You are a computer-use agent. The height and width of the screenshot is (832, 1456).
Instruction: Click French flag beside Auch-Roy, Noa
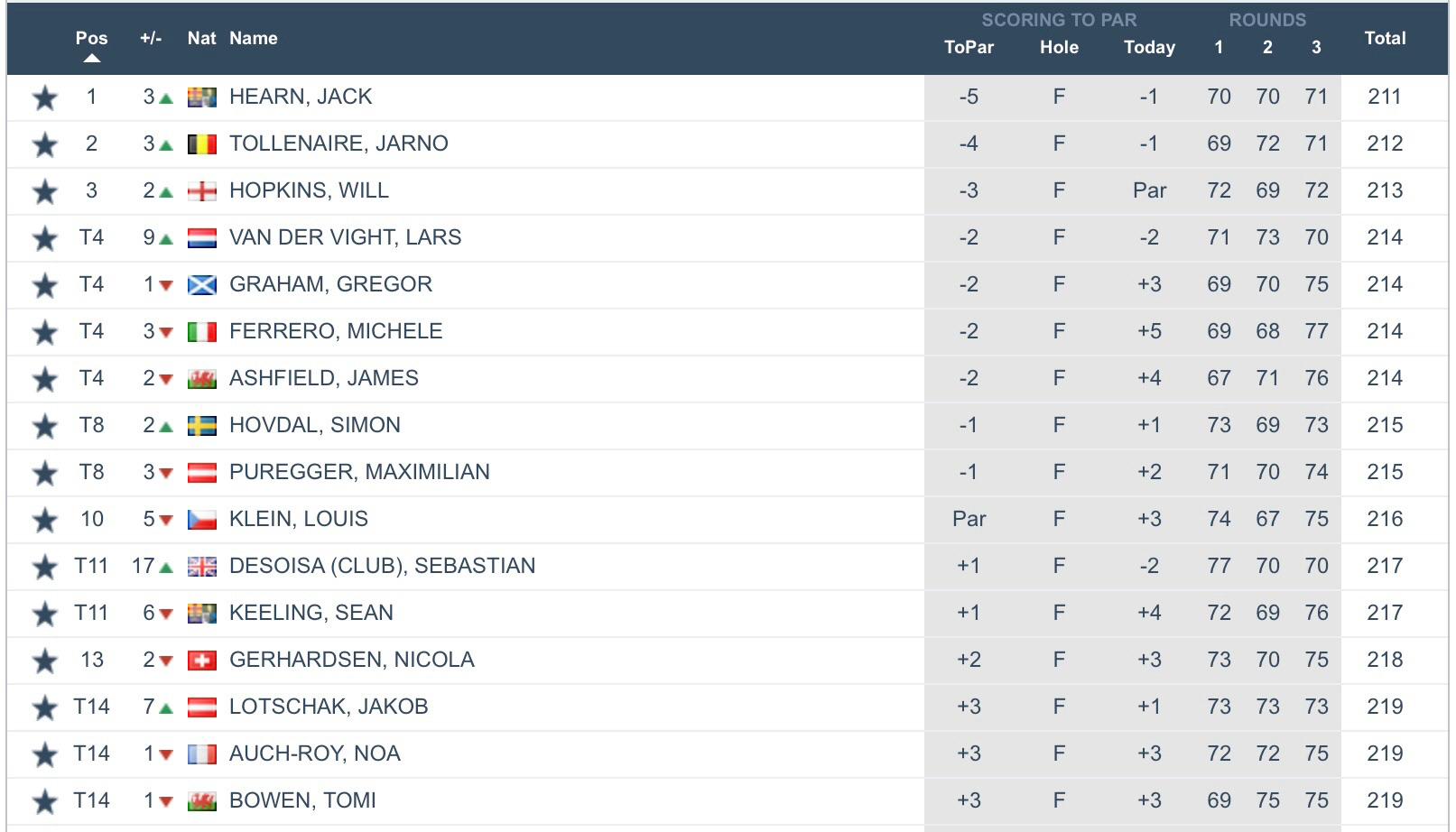coord(202,754)
